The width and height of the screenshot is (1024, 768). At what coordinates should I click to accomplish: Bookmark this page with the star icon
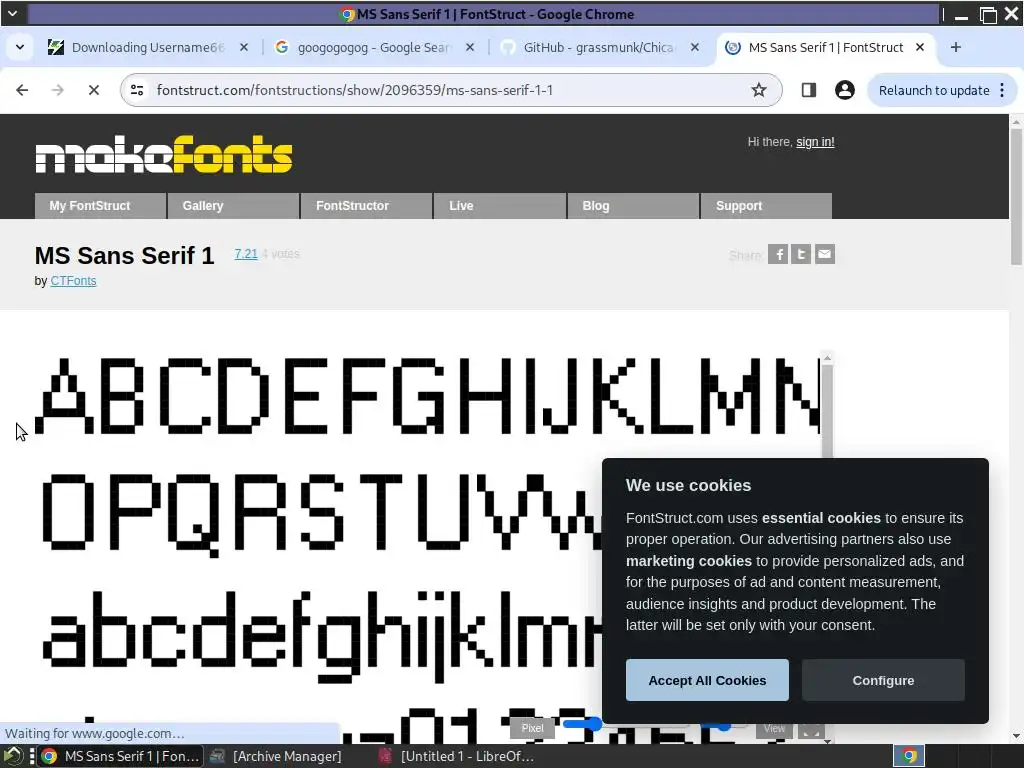click(758, 90)
